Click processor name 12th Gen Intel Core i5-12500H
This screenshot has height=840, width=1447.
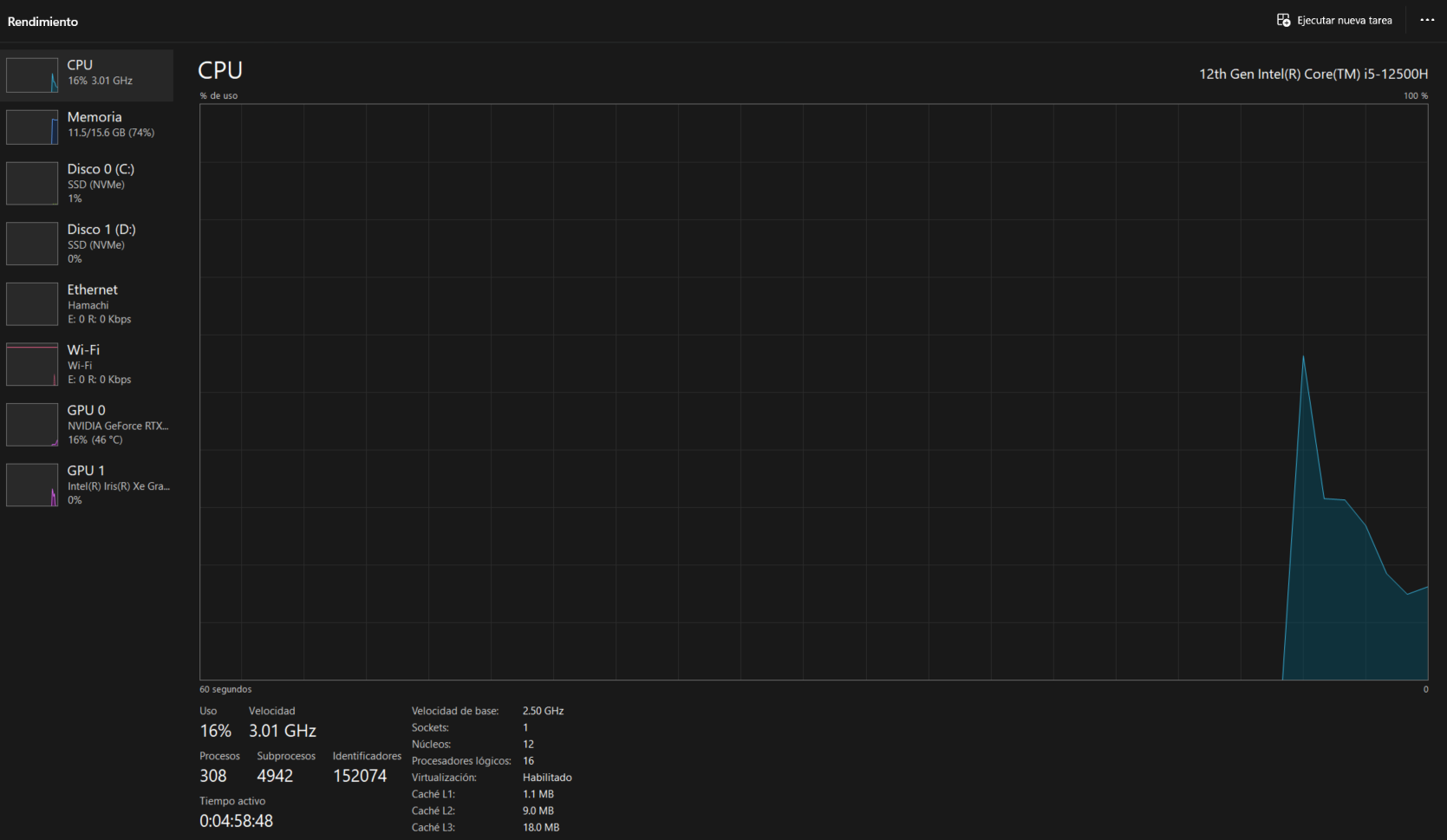point(1313,75)
